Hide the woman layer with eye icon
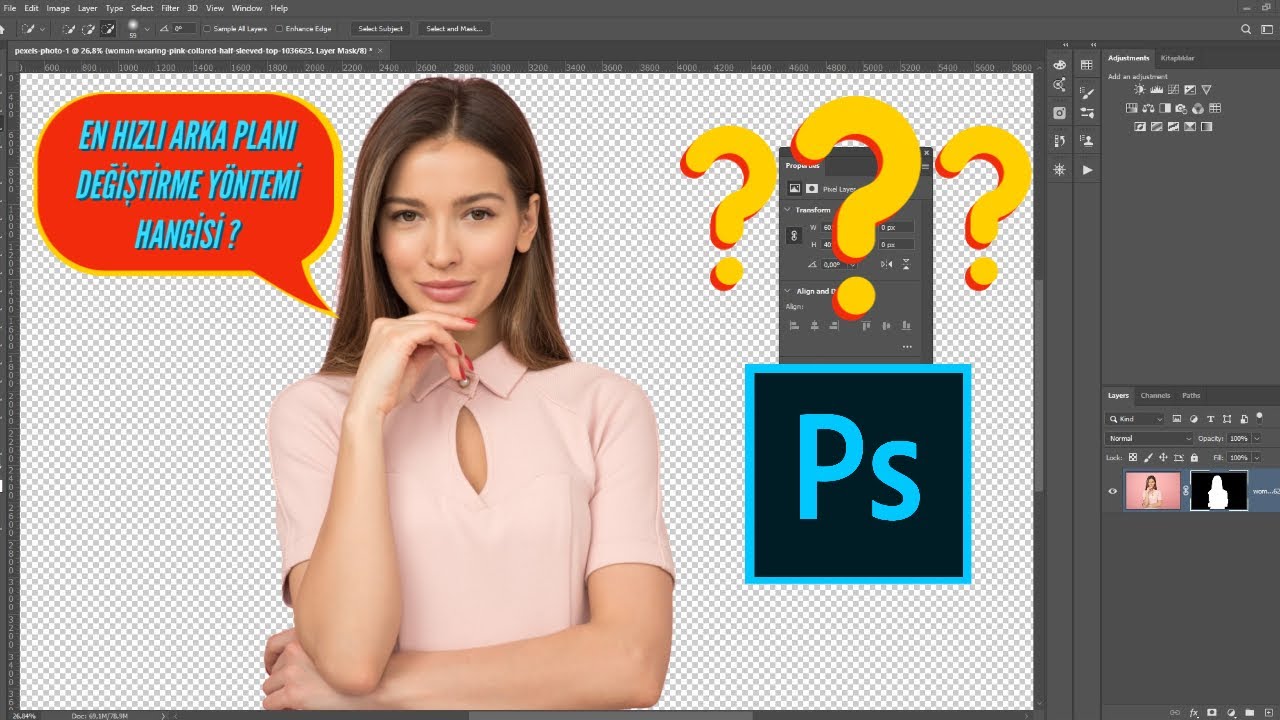This screenshot has height=720, width=1280. (x=1112, y=491)
